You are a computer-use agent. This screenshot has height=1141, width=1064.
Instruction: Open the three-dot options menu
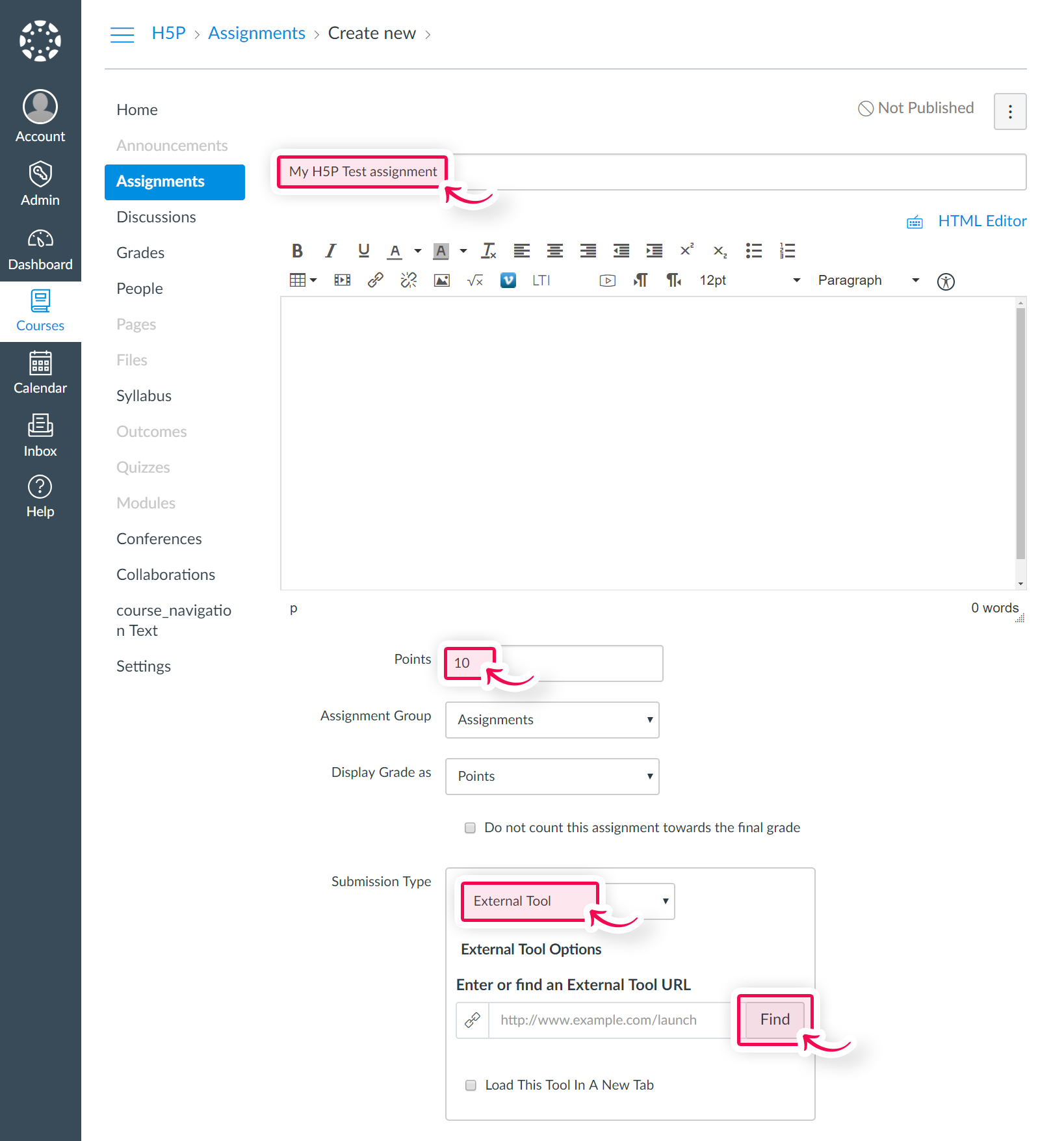pyautogui.click(x=1010, y=111)
